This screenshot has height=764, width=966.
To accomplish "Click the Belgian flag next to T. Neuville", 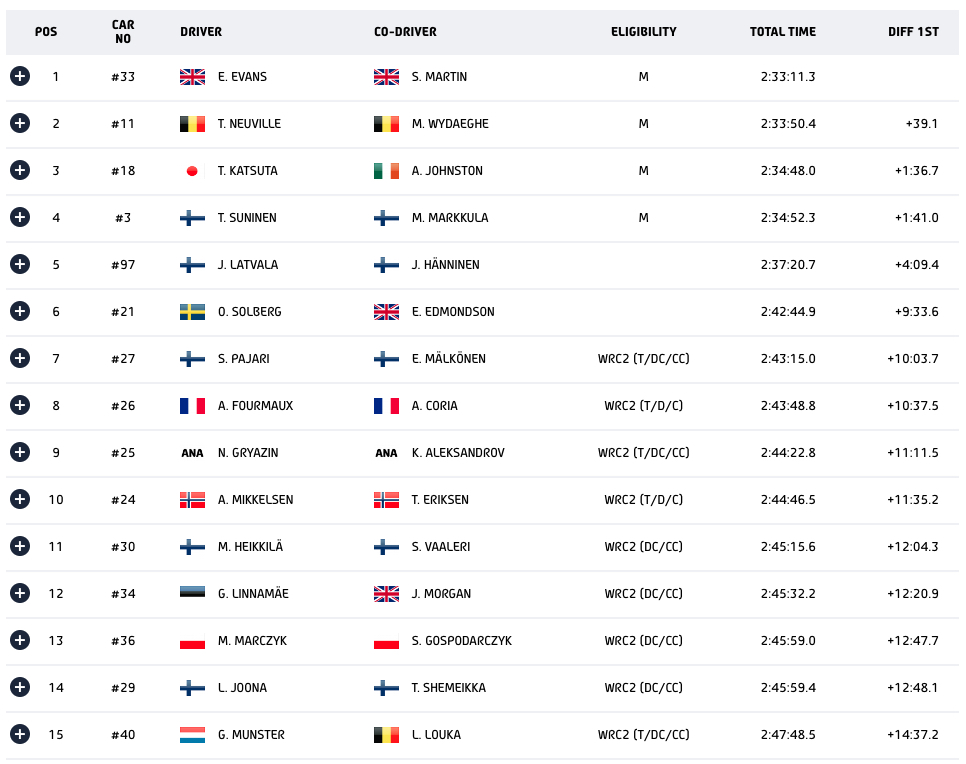I will click(x=192, y=124).
